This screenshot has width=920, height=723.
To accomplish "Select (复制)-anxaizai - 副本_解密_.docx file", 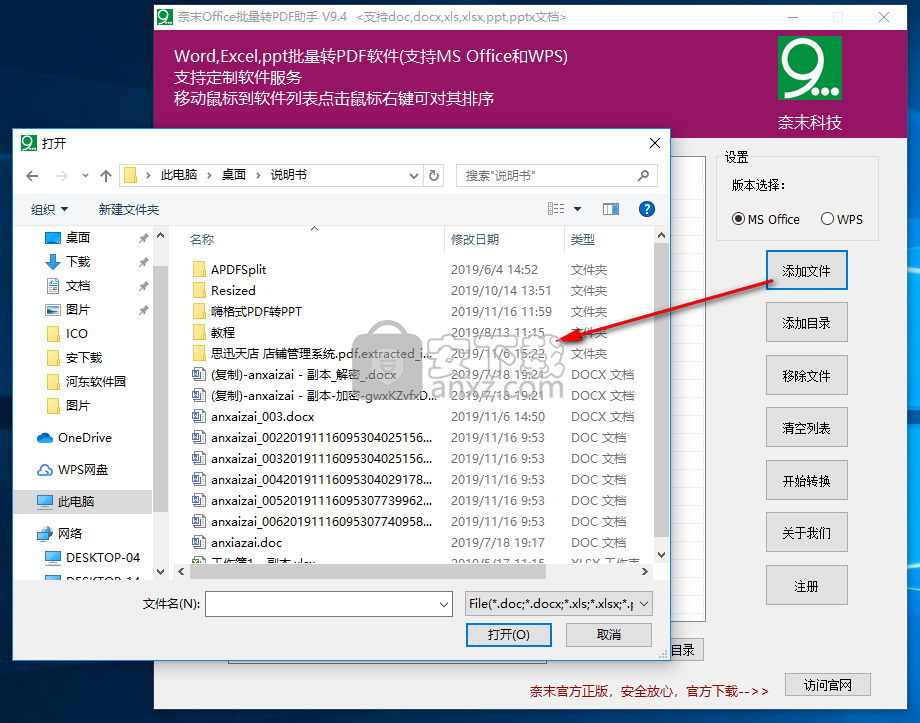I will point(303,375).
